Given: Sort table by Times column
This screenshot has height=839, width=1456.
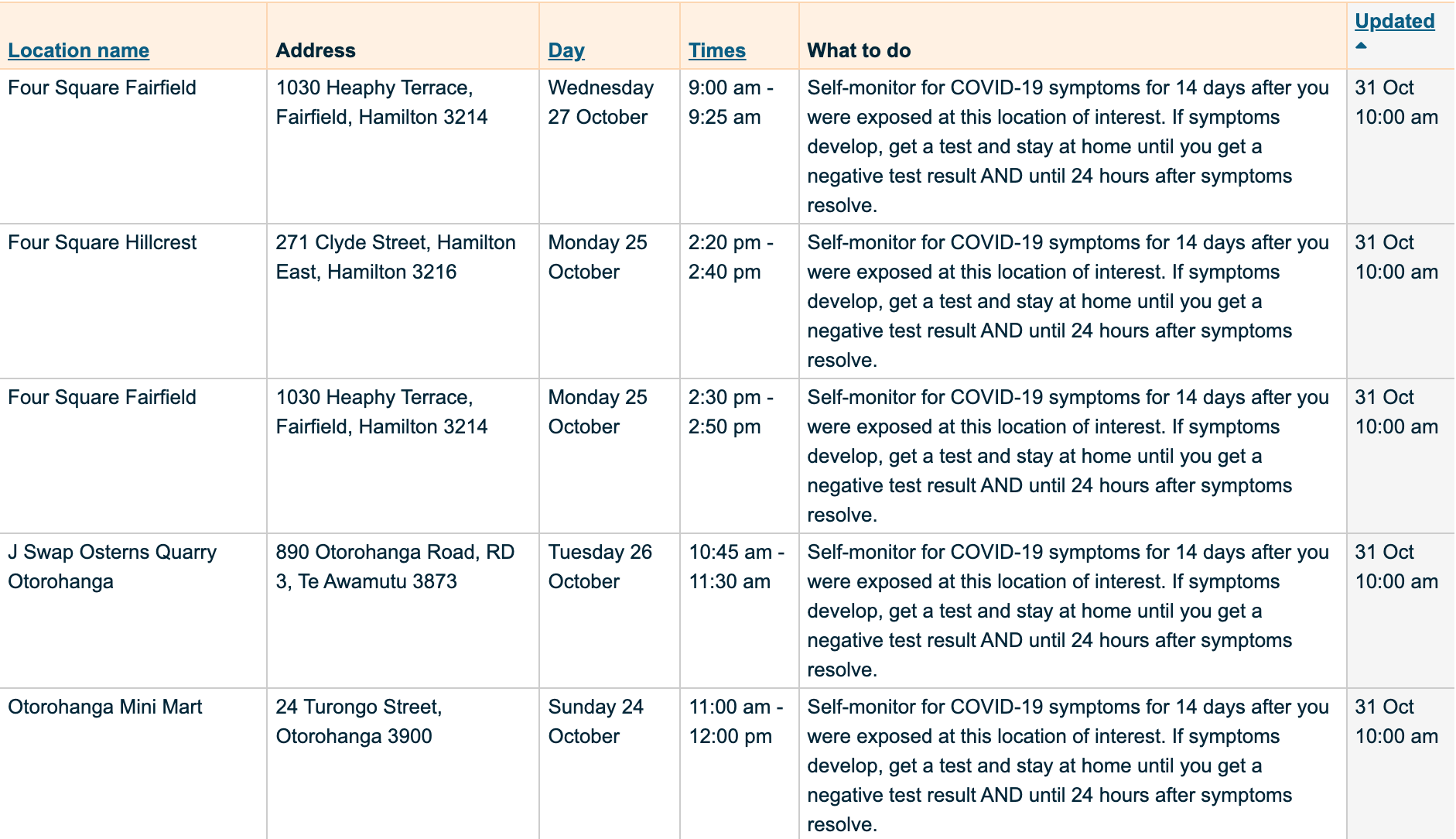Looking at the screenshot, I should pyautogui.click(x=716, y=50).
